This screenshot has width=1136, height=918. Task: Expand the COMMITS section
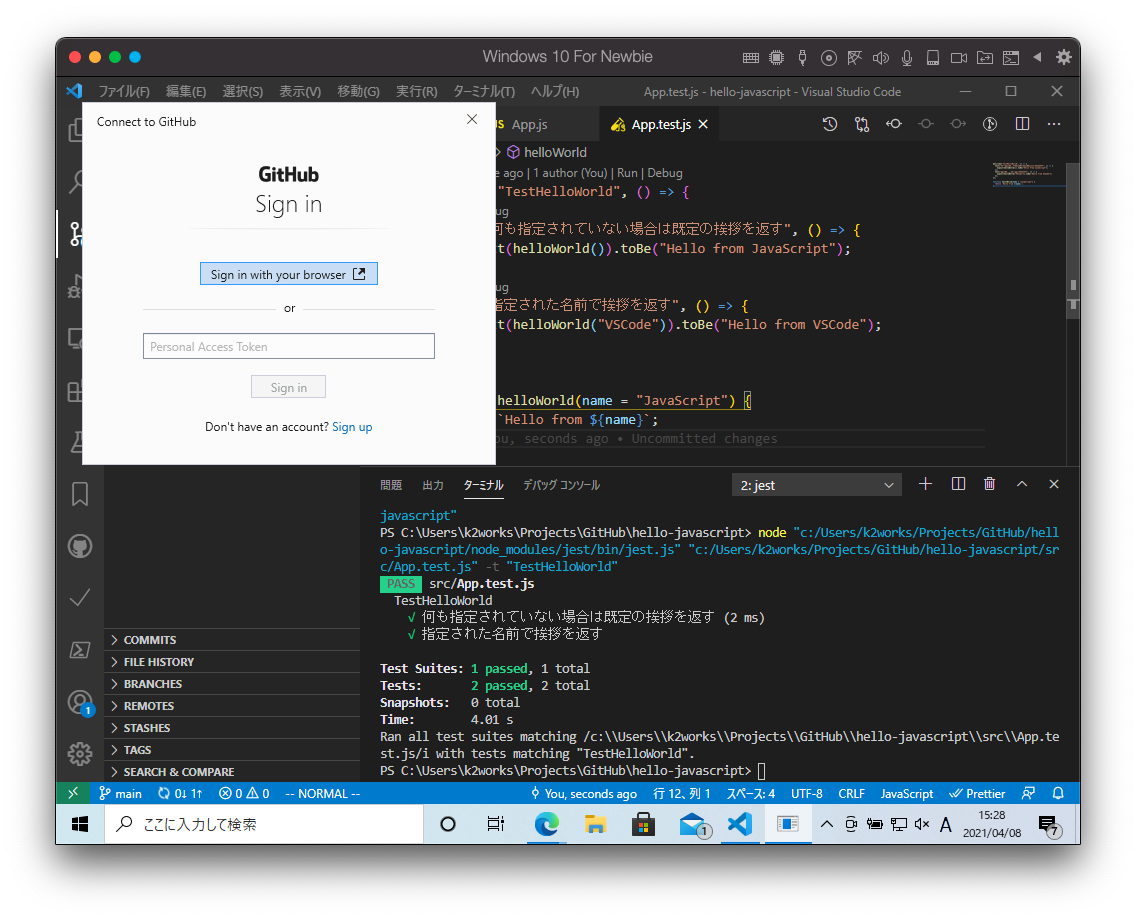pyautogui.click(x=150, y=640)
